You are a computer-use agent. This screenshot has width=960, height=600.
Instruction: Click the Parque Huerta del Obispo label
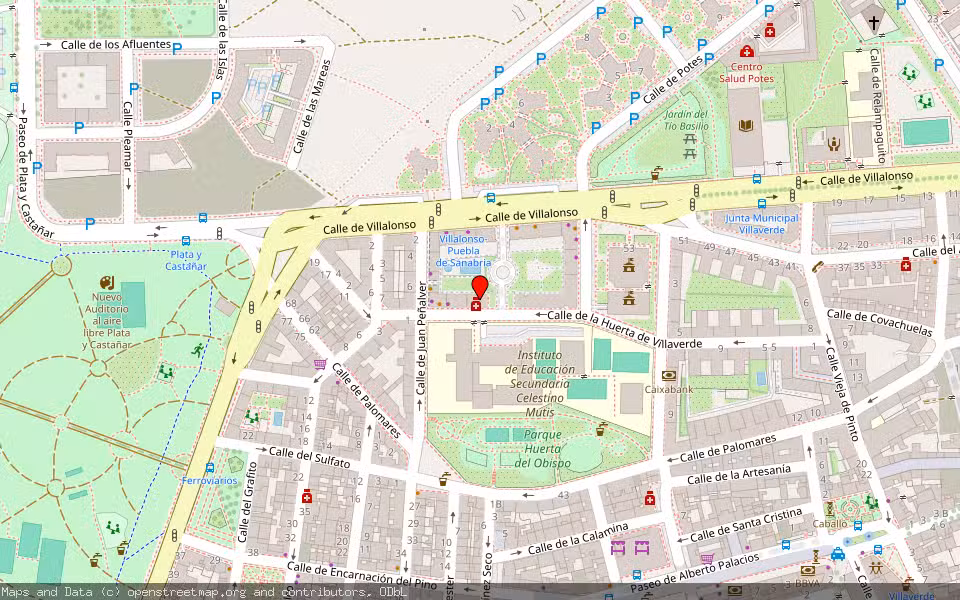[x=542, y=449]
